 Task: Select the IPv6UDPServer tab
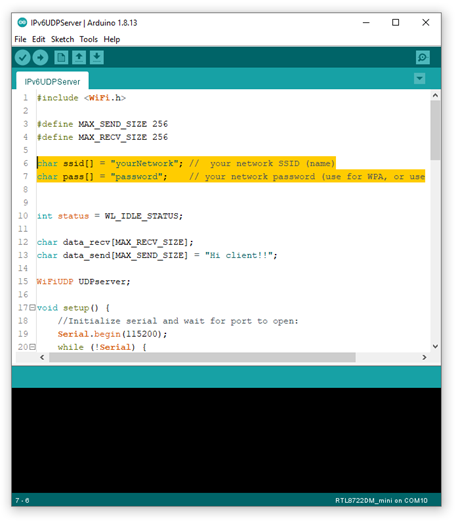coord(53,82)
